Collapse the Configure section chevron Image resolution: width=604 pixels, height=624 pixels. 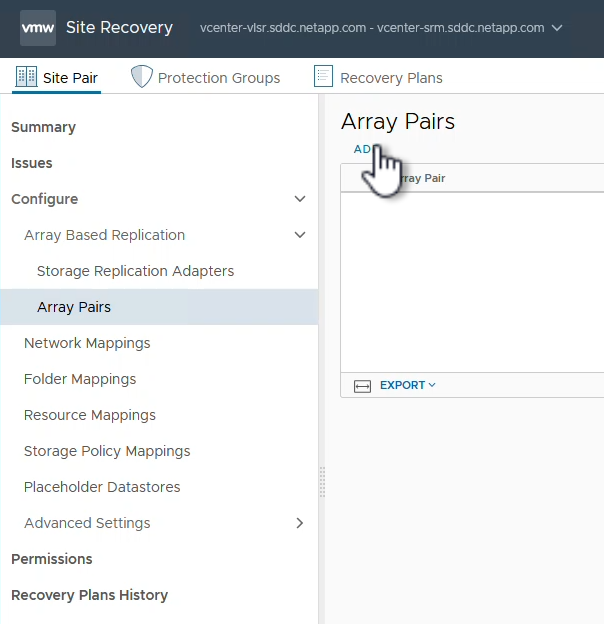pyautogui.click(x=300, y=199)
